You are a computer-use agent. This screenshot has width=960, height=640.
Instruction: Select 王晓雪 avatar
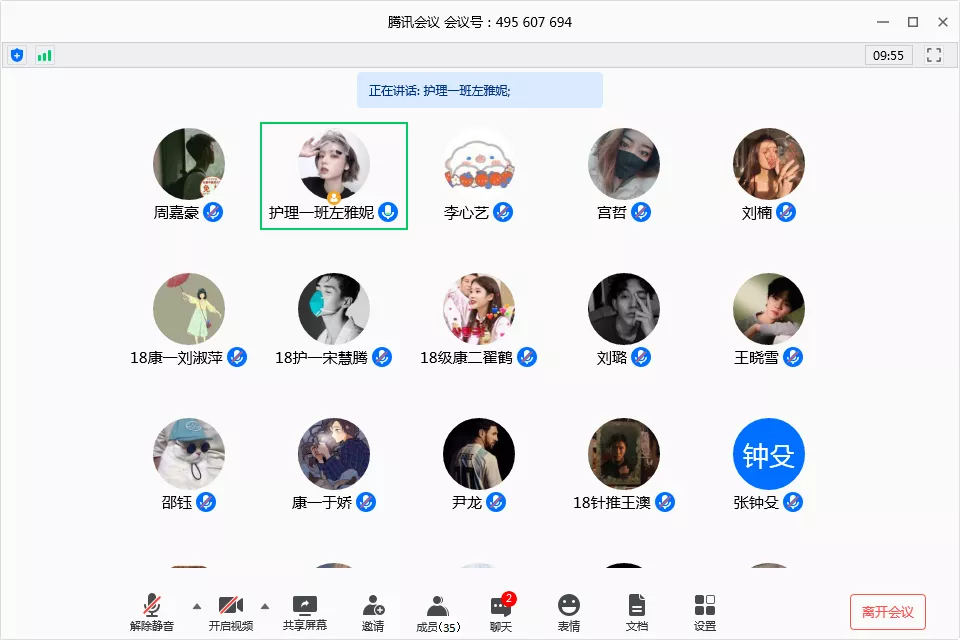tap(768, 309)
